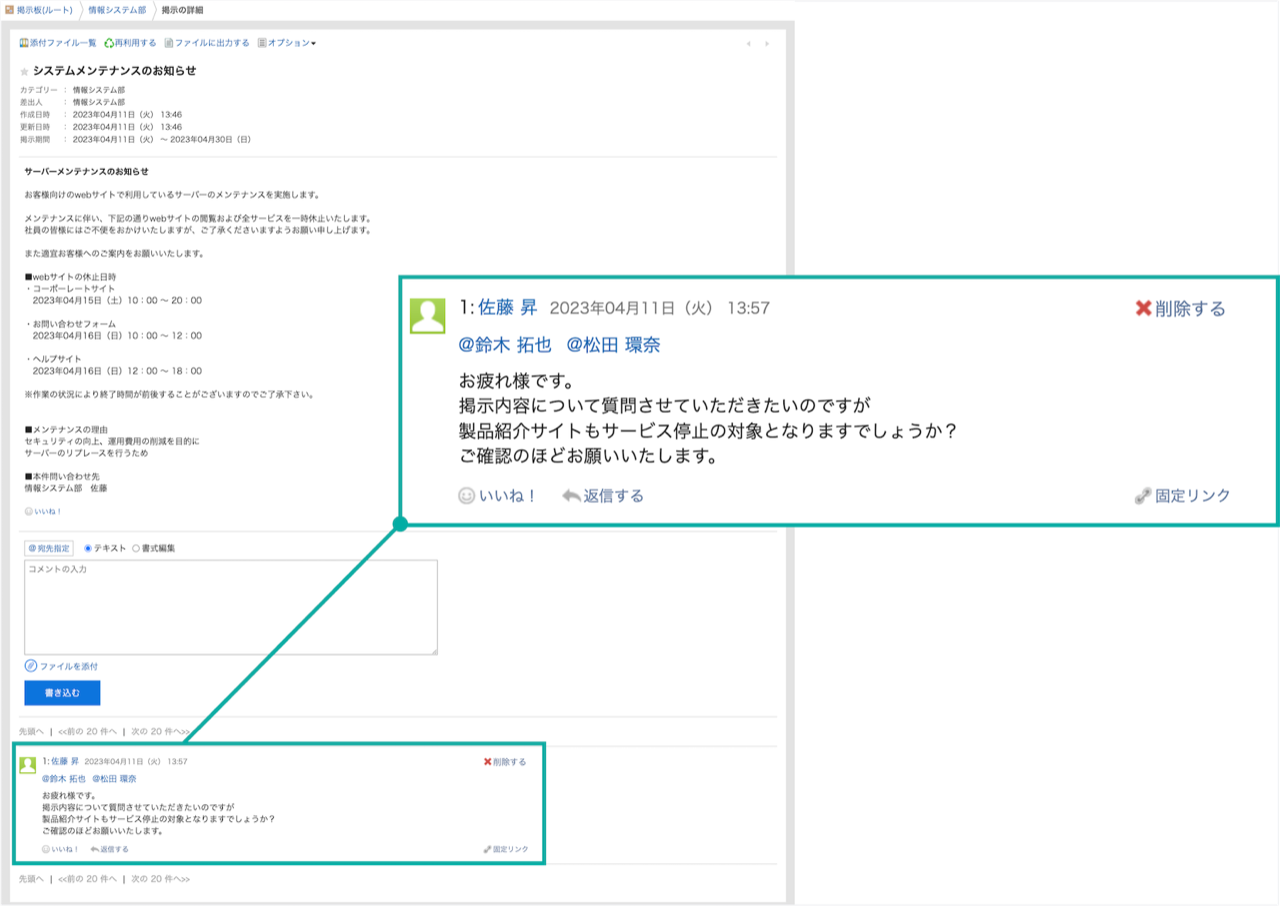Viewport: 1280px width, 906px height.
Task: Click 先頭へ in pagination above the comment
Action: 31,731
